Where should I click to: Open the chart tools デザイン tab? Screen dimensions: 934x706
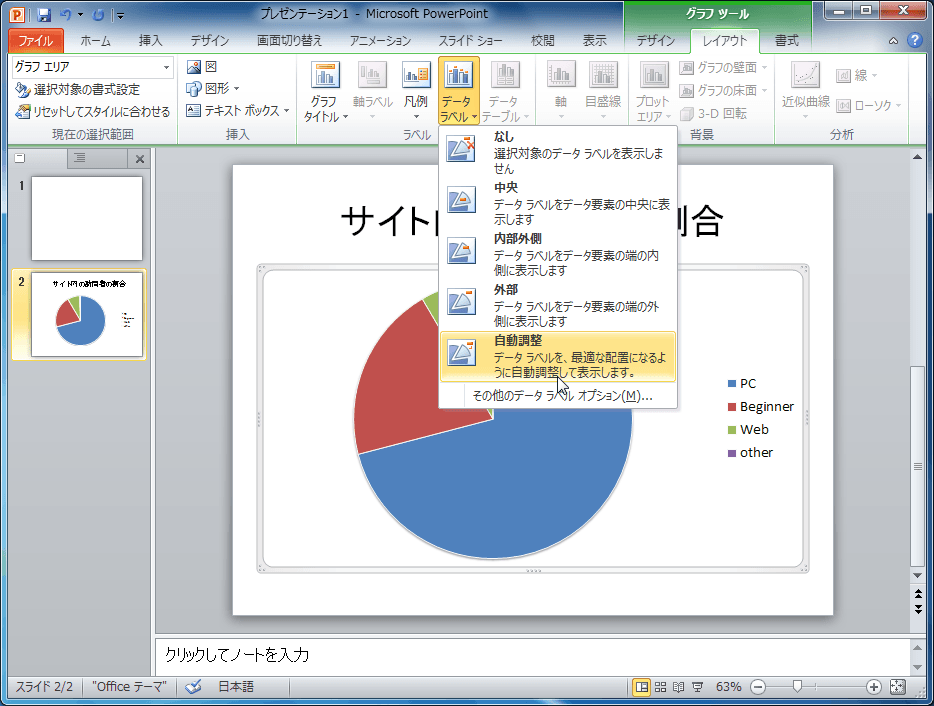[x=655, y=41]
